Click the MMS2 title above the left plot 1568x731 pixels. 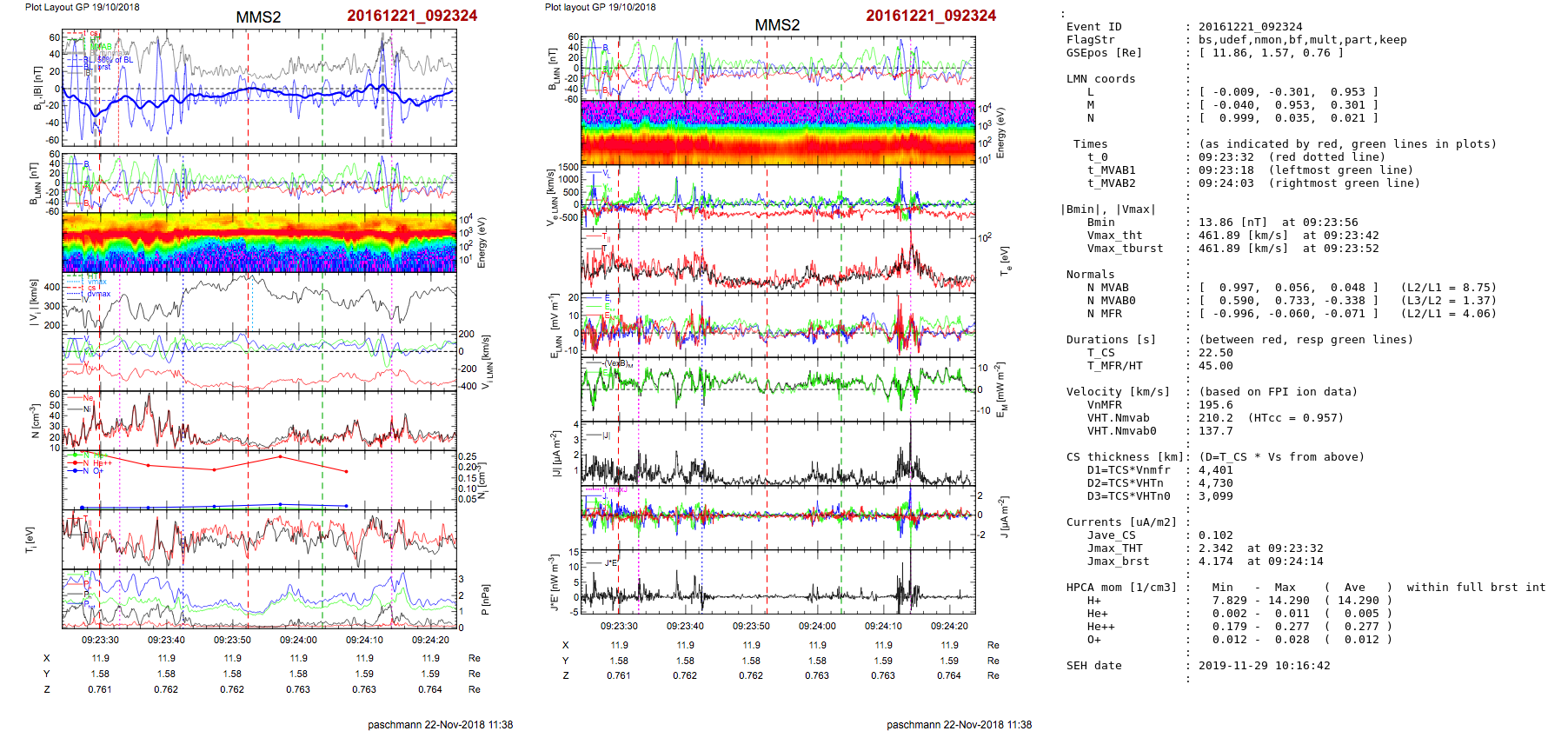point(258,17)
